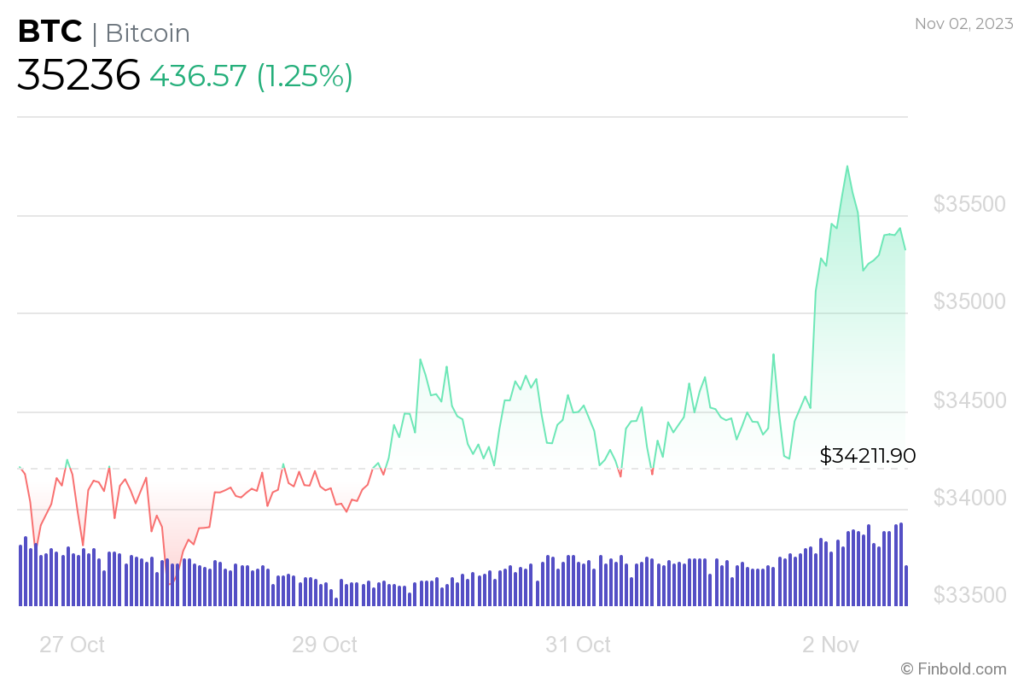The image size is (1024, 683).
Task: Click the highest peak of the green price line
Action: coord(848,167)
